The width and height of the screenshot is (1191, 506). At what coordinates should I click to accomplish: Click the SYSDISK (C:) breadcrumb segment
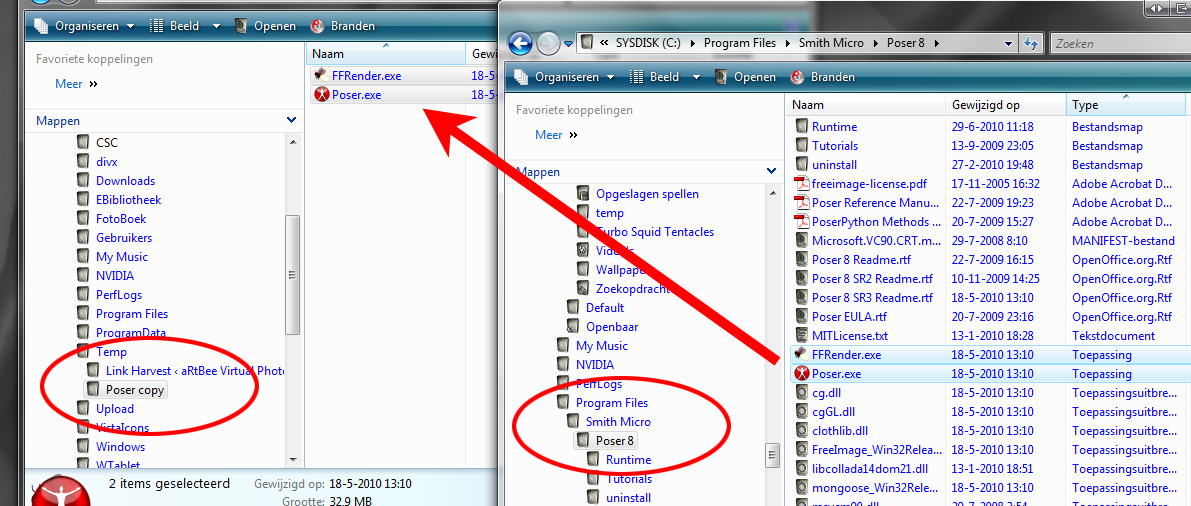coord(649,43)
